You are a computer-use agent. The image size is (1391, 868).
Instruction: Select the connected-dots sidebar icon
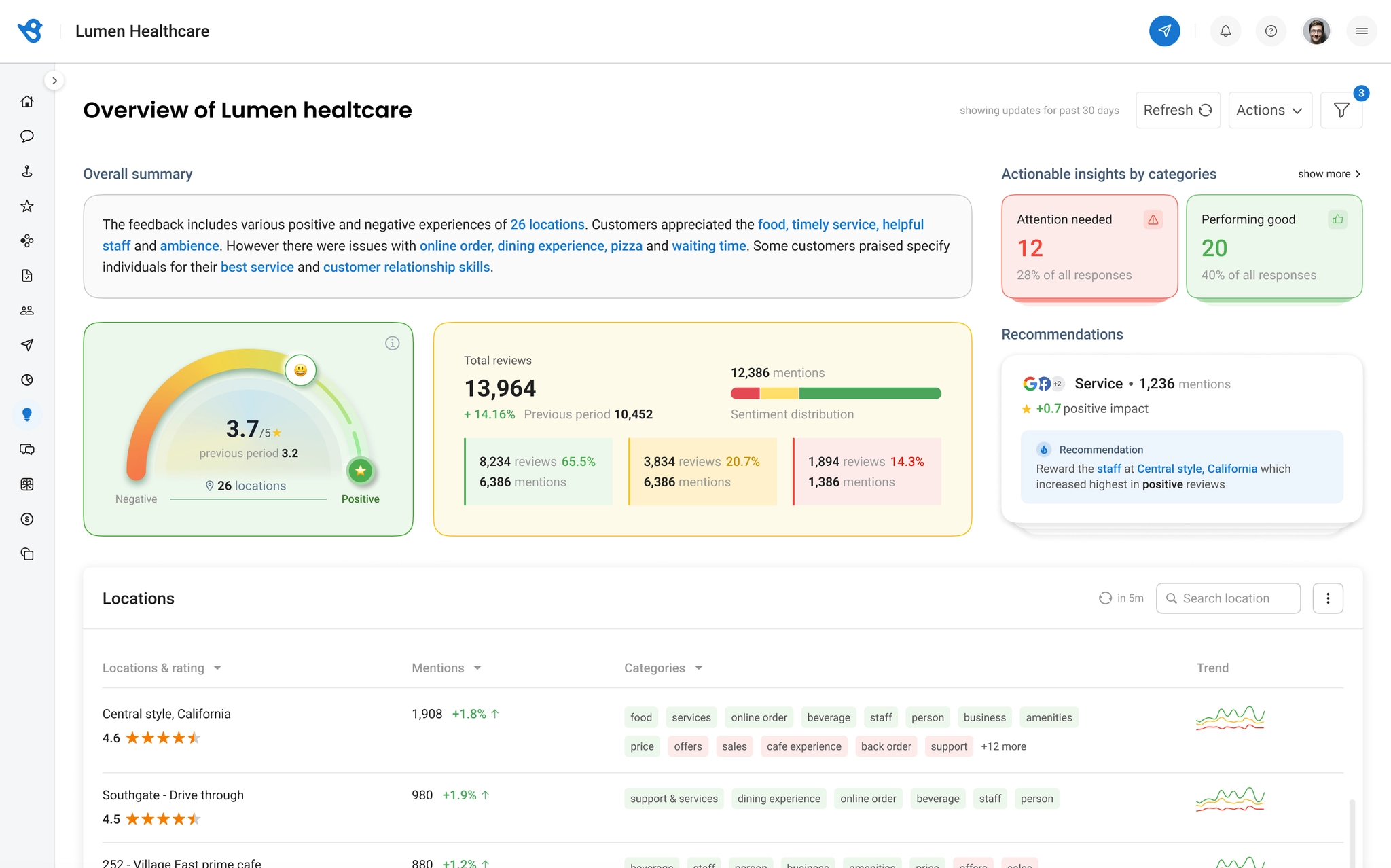pyautogui.click(x=27, y=240)
